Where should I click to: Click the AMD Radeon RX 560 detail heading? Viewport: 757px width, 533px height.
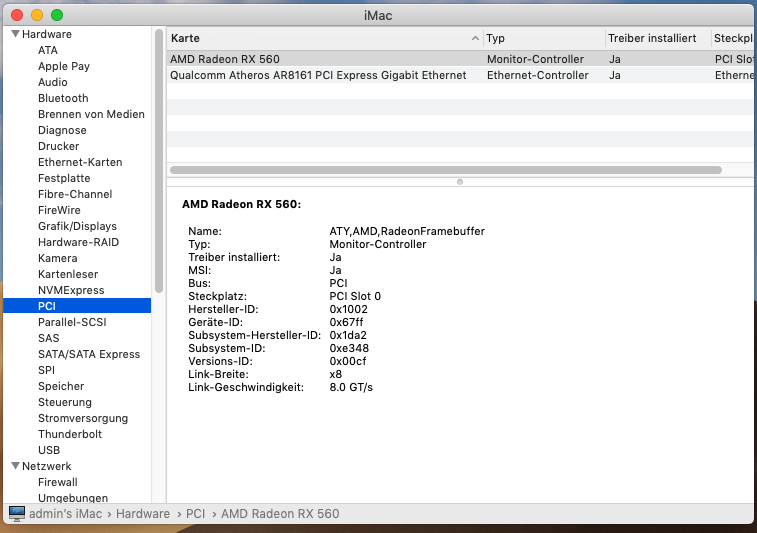pyautogui.click(x=241, y=204)
